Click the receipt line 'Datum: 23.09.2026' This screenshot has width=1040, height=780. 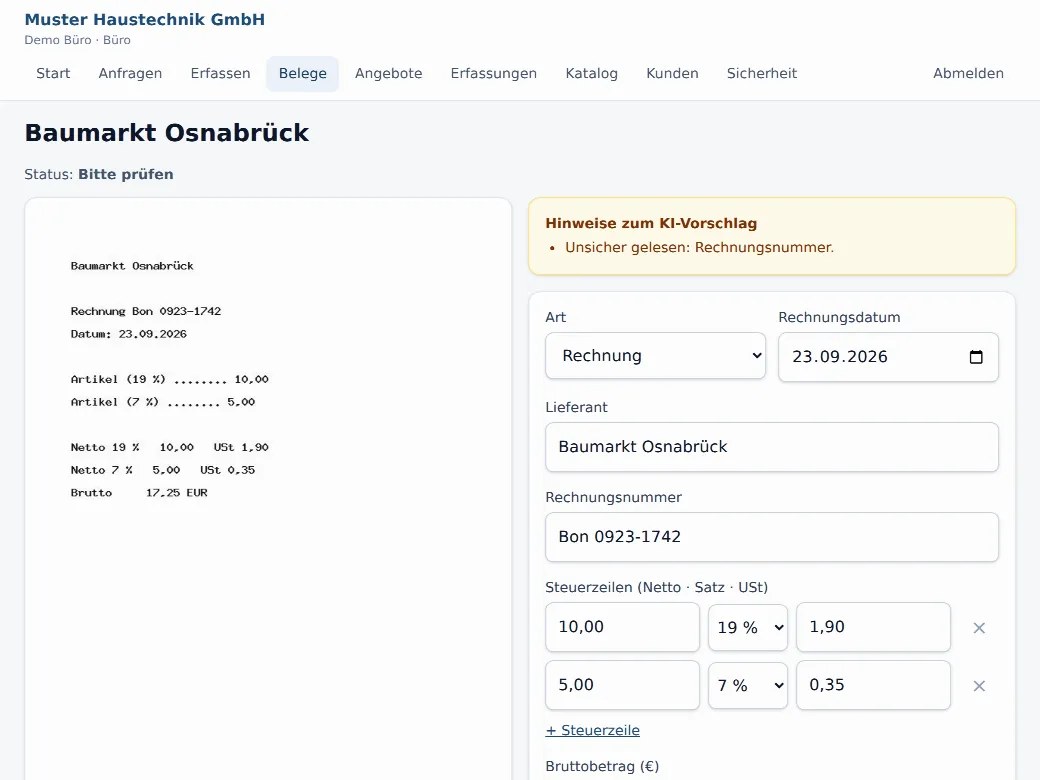(129, 334)
